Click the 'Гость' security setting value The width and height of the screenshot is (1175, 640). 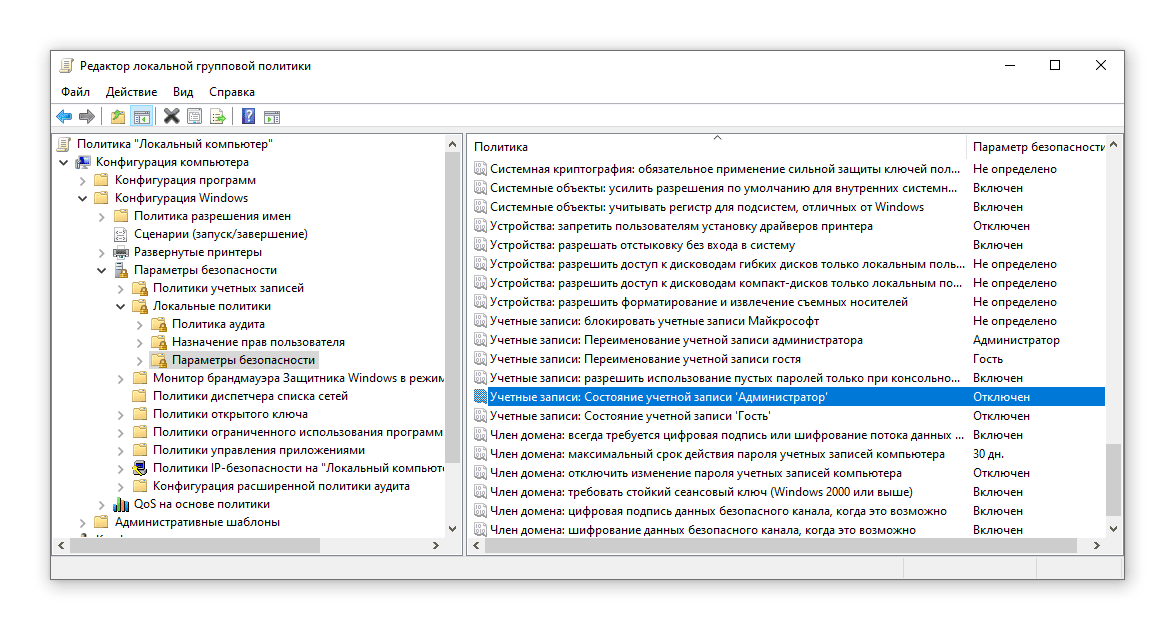(988, 359)
